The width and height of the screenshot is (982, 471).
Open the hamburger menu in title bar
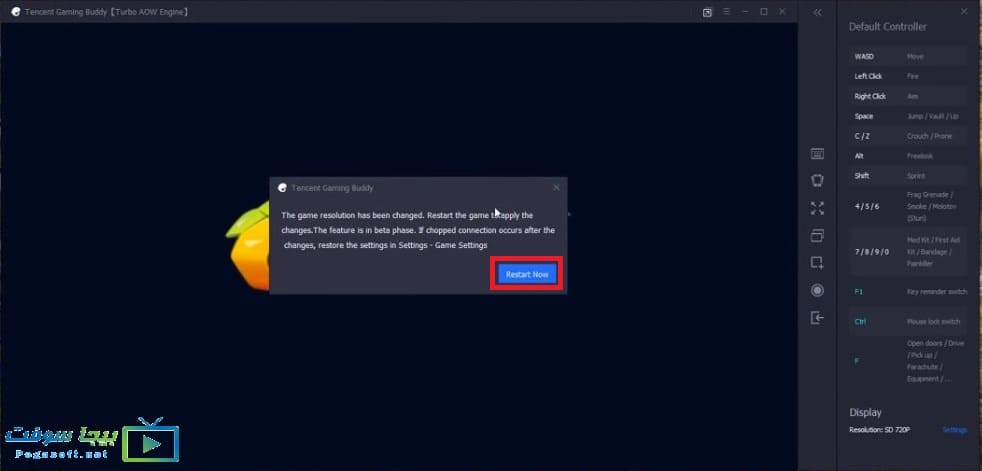coord(726,12)
